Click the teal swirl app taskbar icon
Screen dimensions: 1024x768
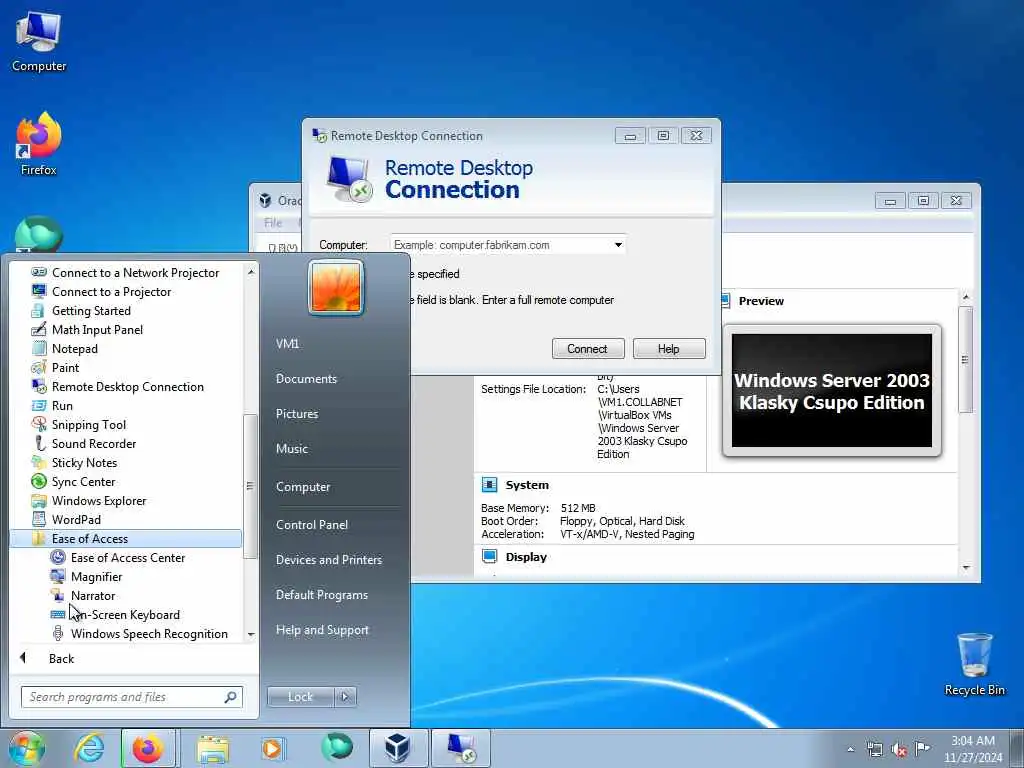337,748
